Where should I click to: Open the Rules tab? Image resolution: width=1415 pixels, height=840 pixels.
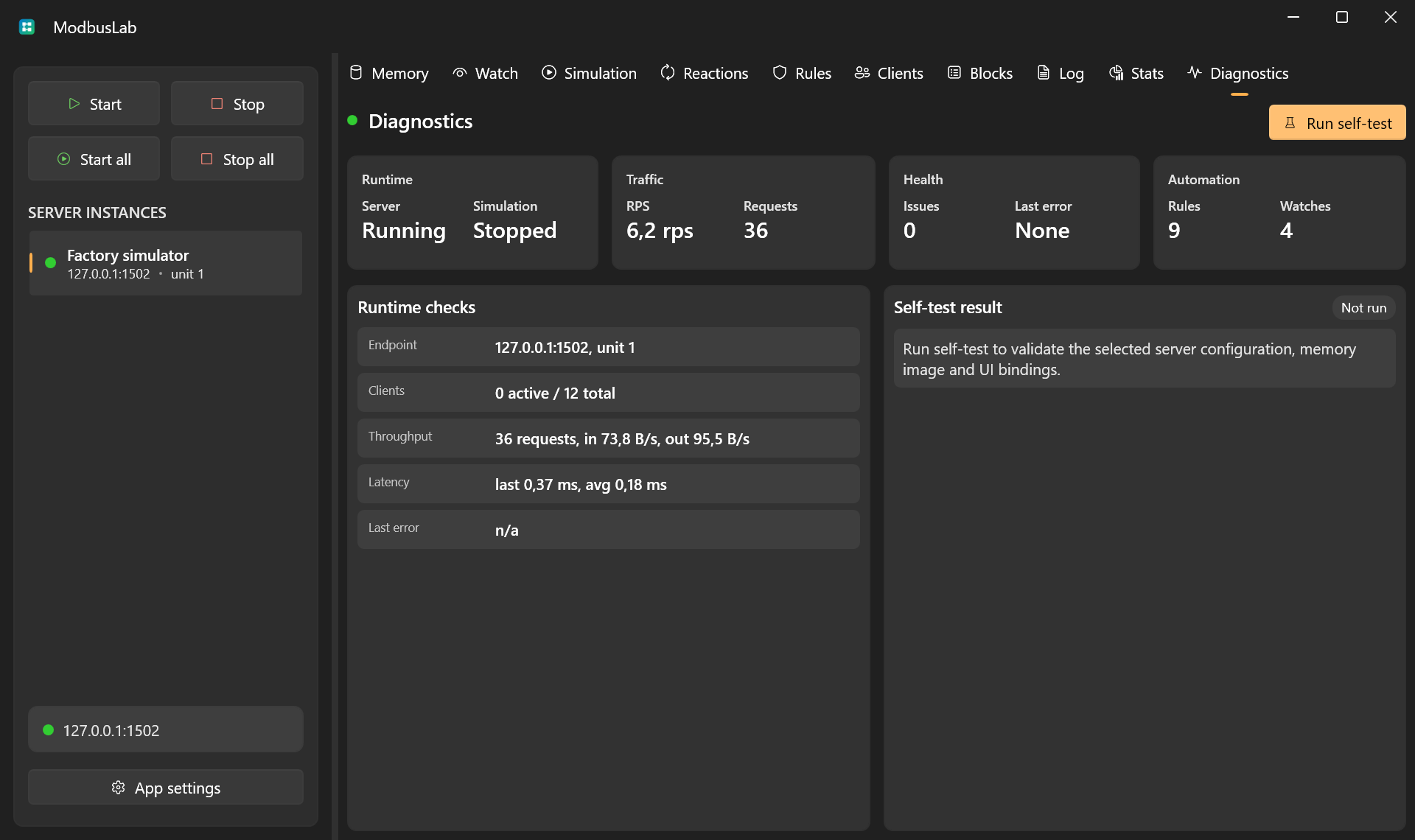802,73
